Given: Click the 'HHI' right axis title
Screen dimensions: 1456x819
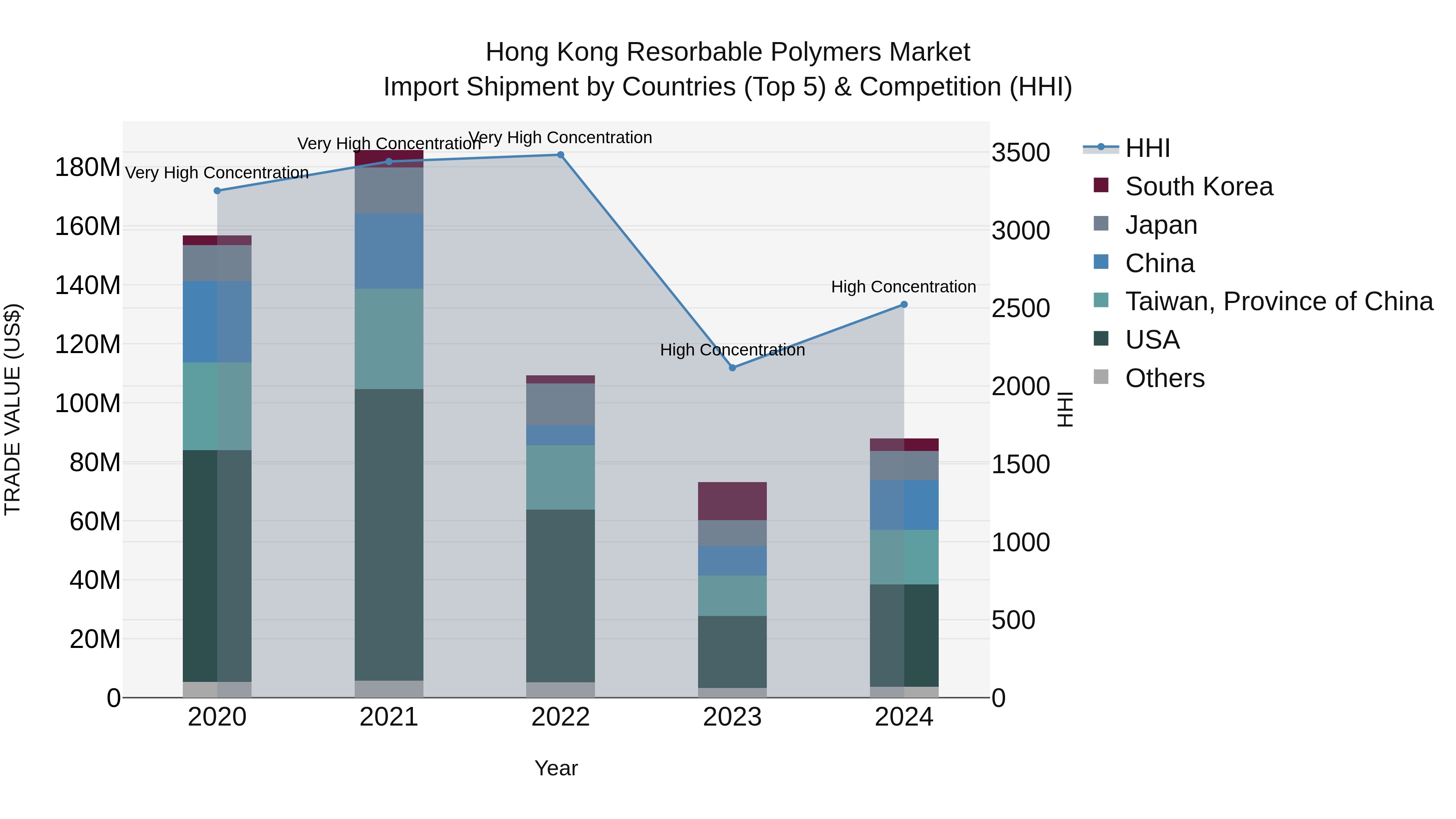Looking at the screenshot, I should pyautogui.click(x=1065, y=409).
